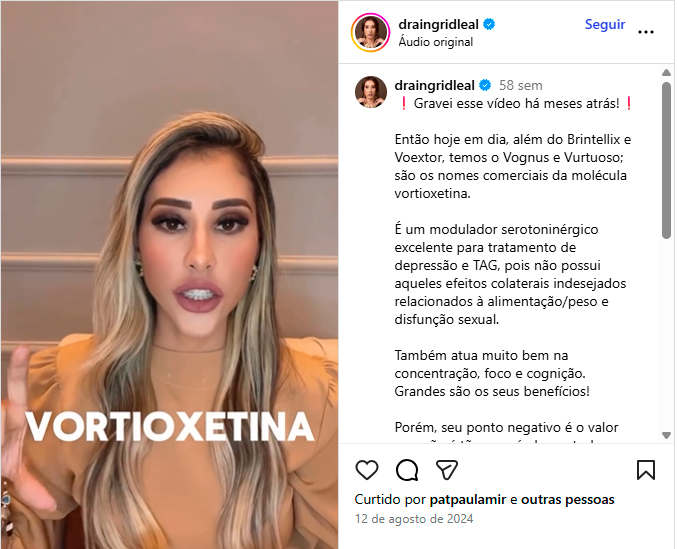Screen dimensions: 677x549
Task: Follow draingridleal with Seguir button
Action: tap(605, 25)
